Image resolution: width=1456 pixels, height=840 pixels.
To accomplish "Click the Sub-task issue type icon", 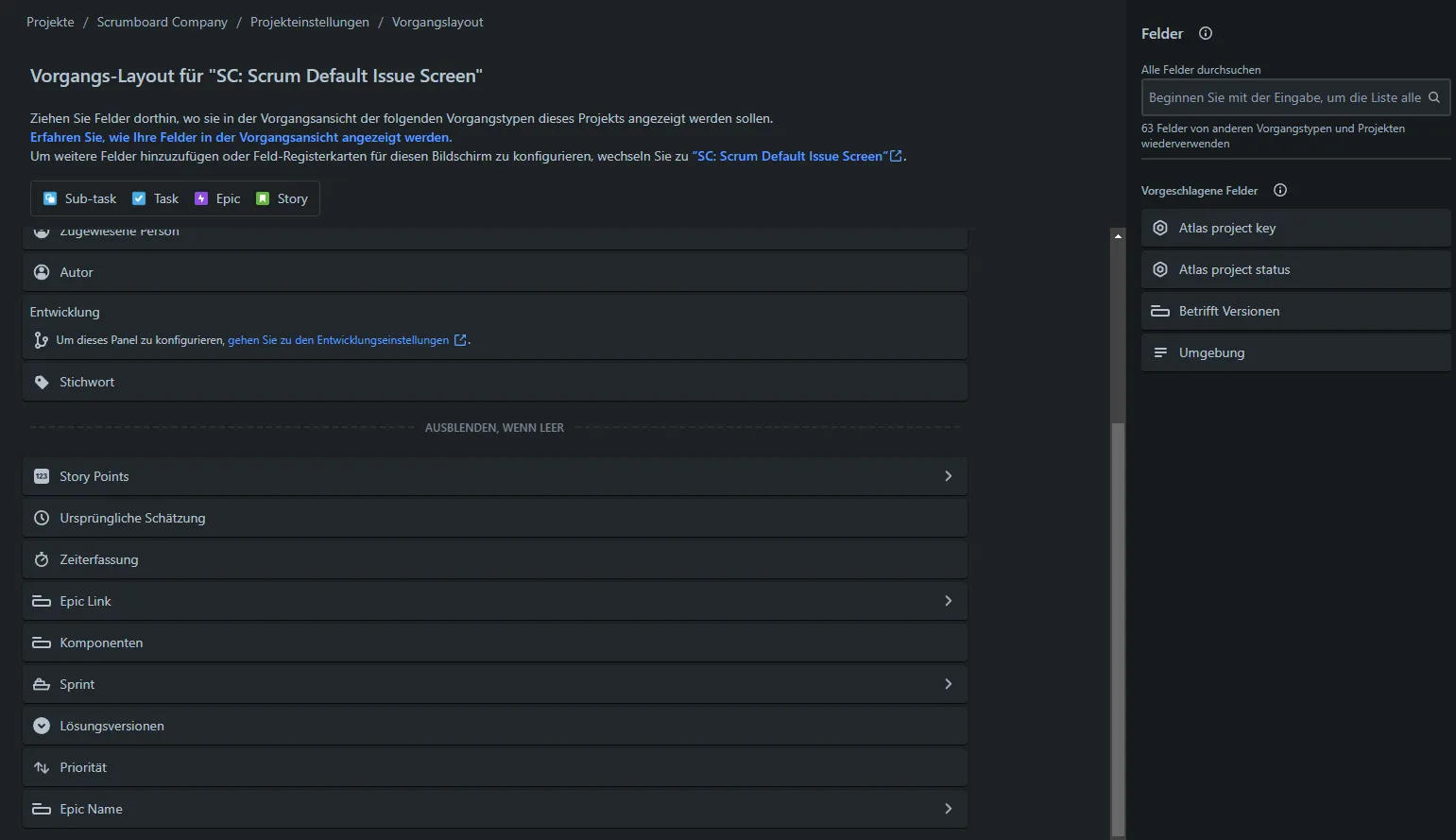I will click(50, 198).
